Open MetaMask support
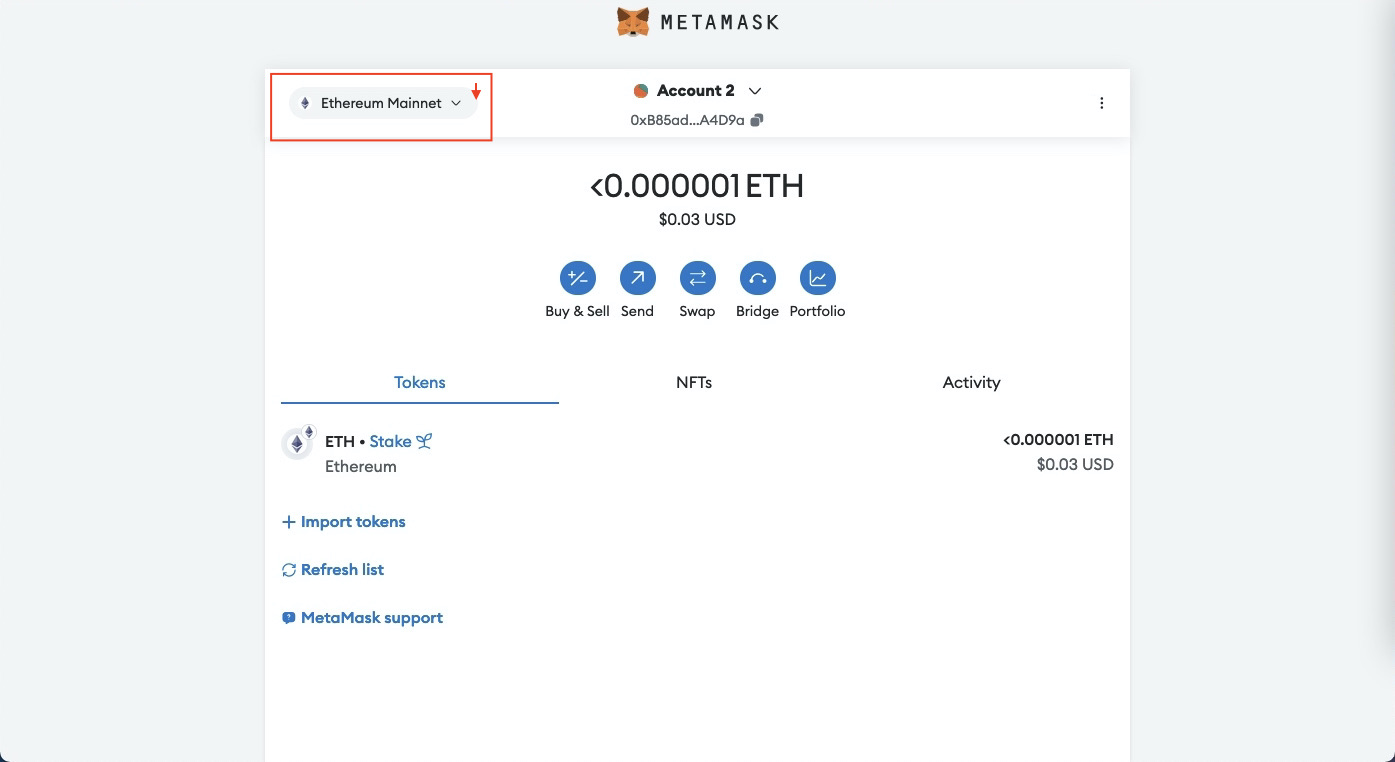Screen dimensions: 1395x762 point(362,617)
